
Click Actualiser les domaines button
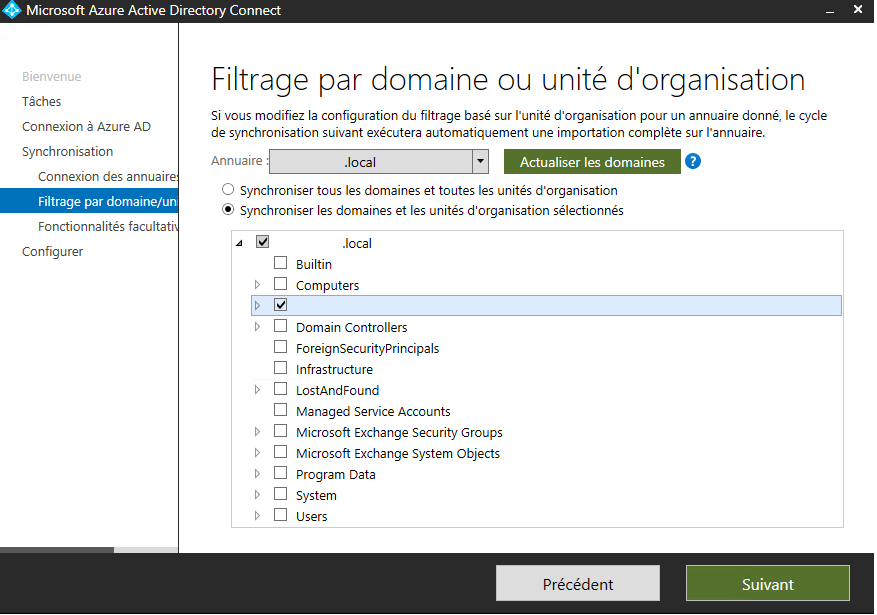coord(592,162)
